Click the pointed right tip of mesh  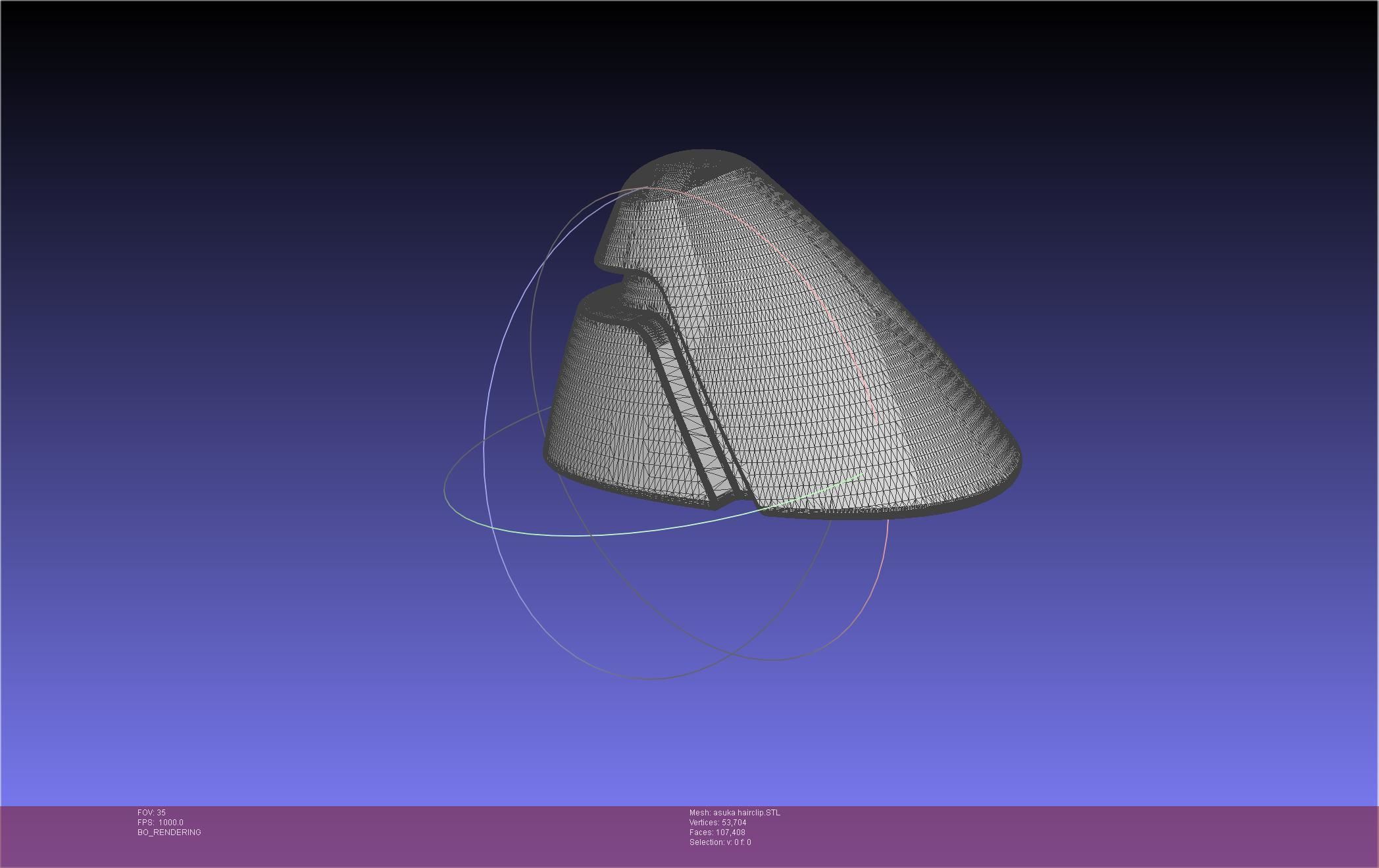[1012, 455]
